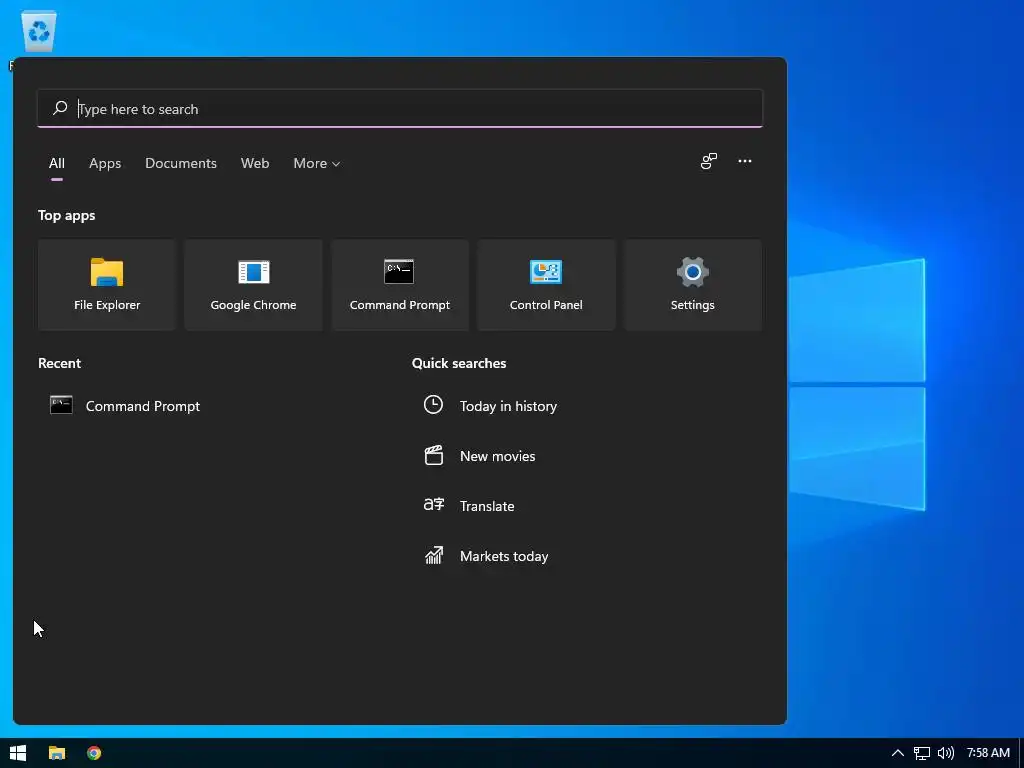Open Chrome from the taskbar

point(94,753)
